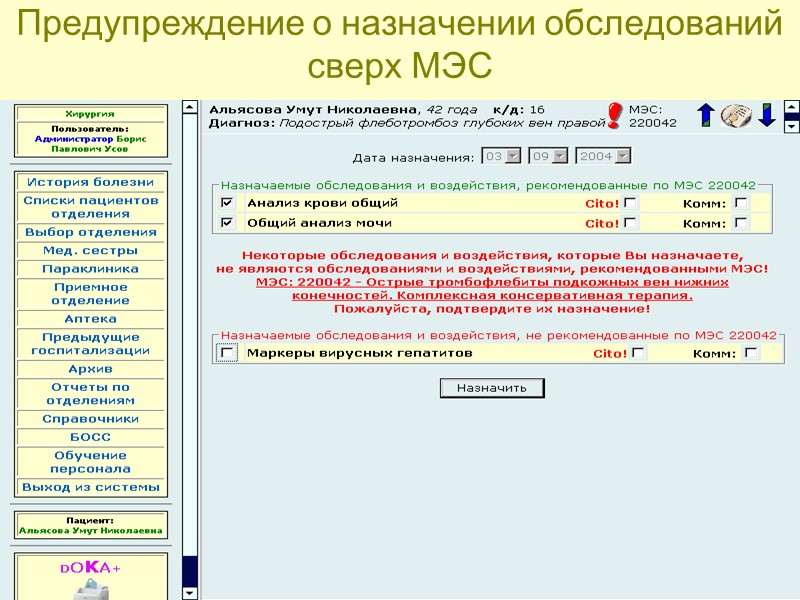Open Отчеты по отделениям

click(90, 394)
